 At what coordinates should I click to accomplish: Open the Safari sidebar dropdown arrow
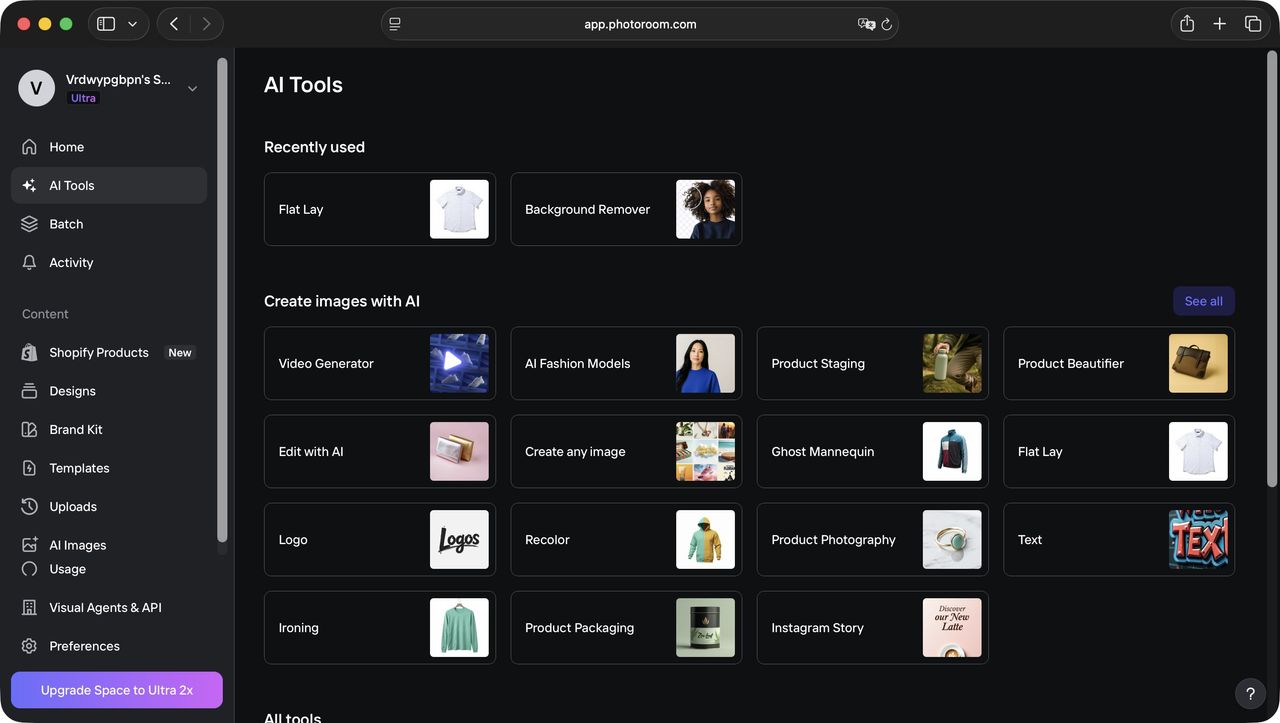(x=132, y=24)
